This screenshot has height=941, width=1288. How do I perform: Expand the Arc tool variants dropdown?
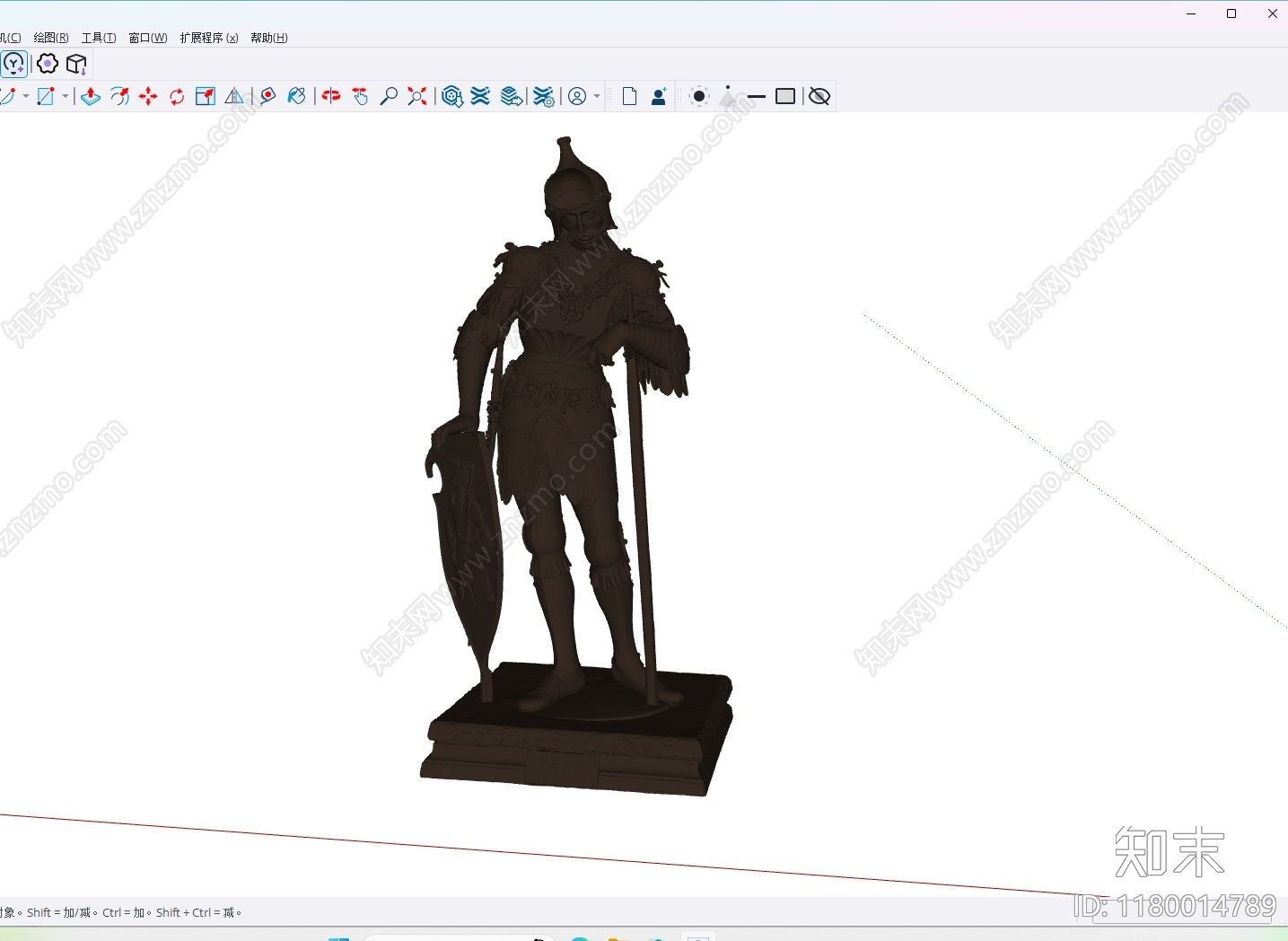26,96
